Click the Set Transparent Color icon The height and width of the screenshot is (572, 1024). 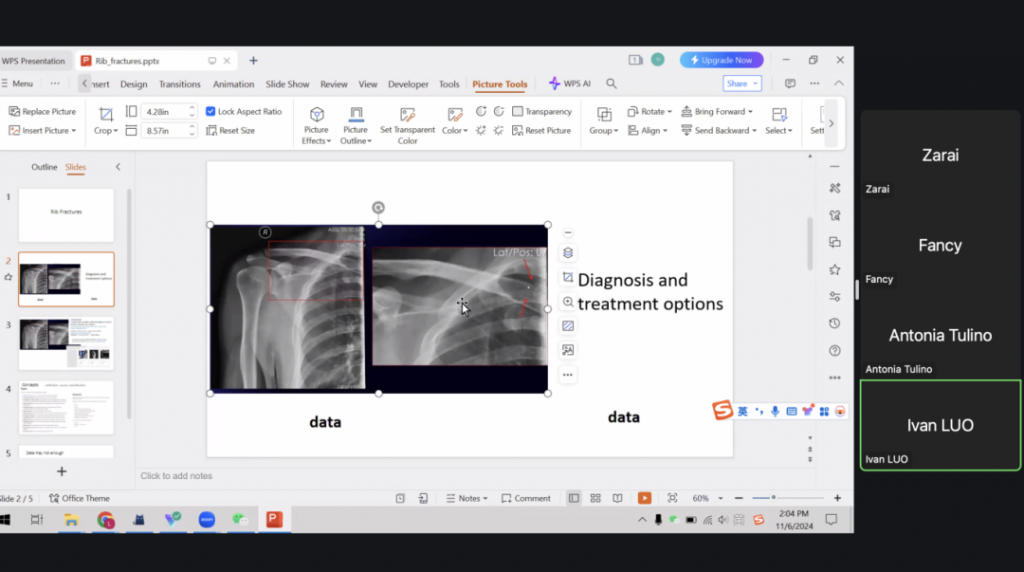(x=407, y=114)
